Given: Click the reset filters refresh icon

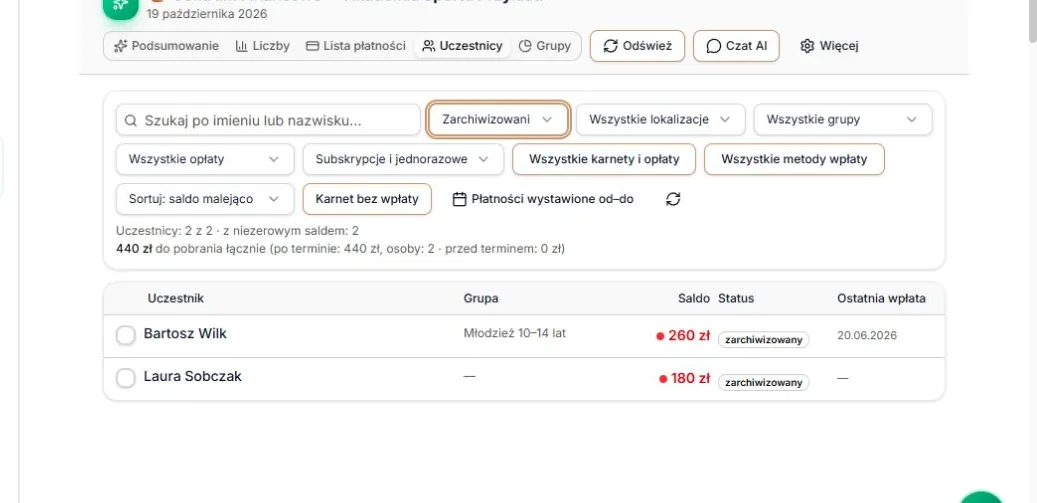Looking at the screenshot, I should 673,199.
